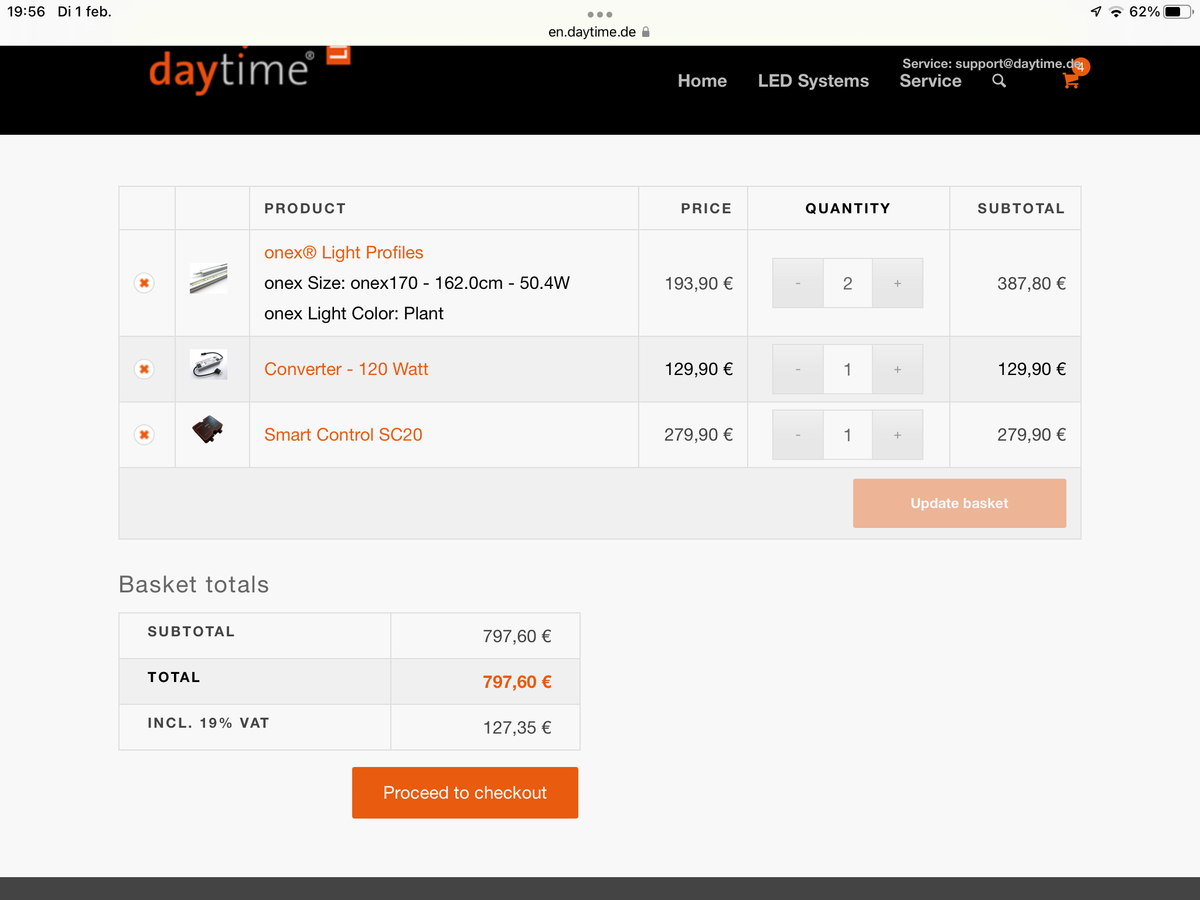Screen dimensions: 1200x900
Task: Increase onex Light Profiles quantity
Action: pyautogui.click(x=897, y=284)
